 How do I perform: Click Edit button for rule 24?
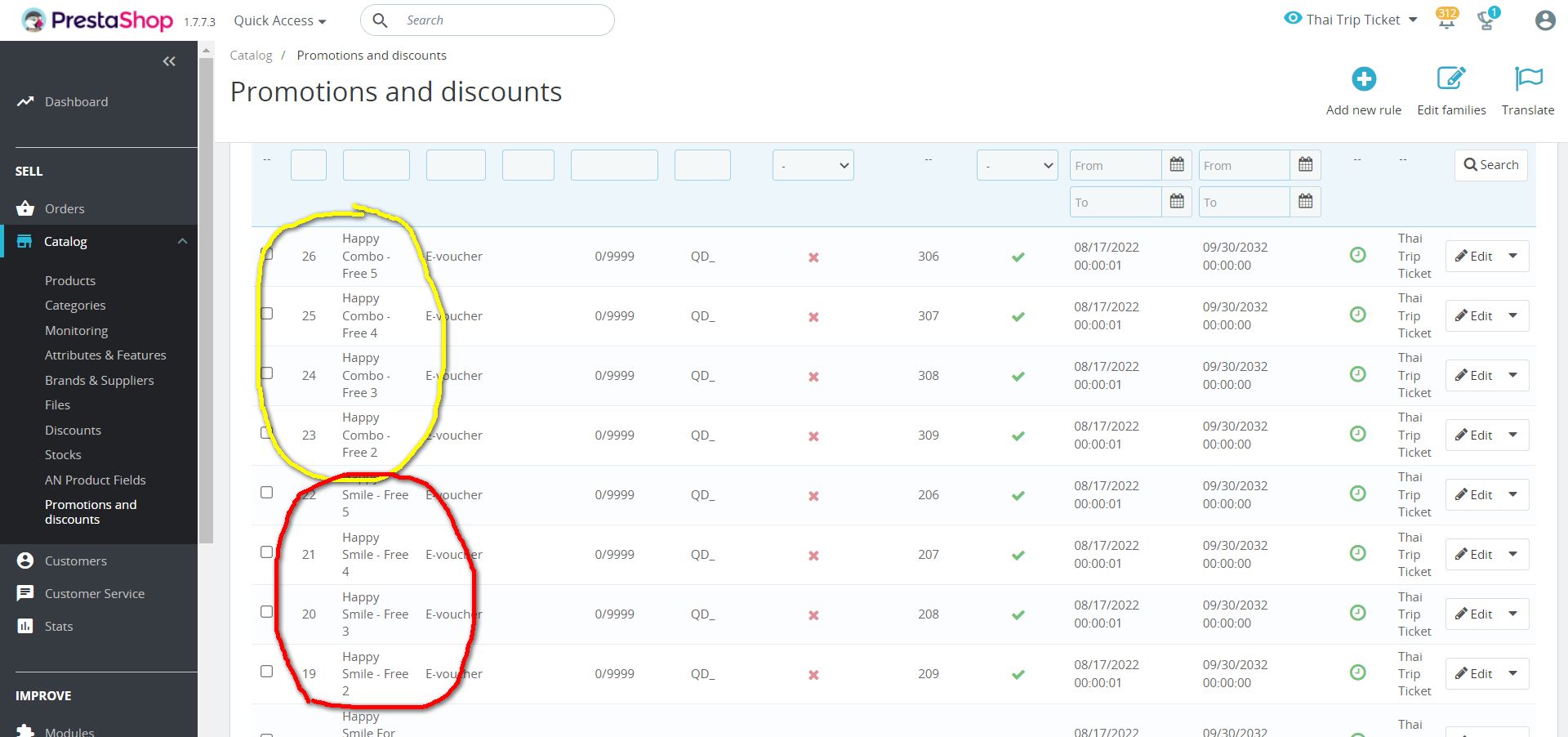click(1473, 376)
